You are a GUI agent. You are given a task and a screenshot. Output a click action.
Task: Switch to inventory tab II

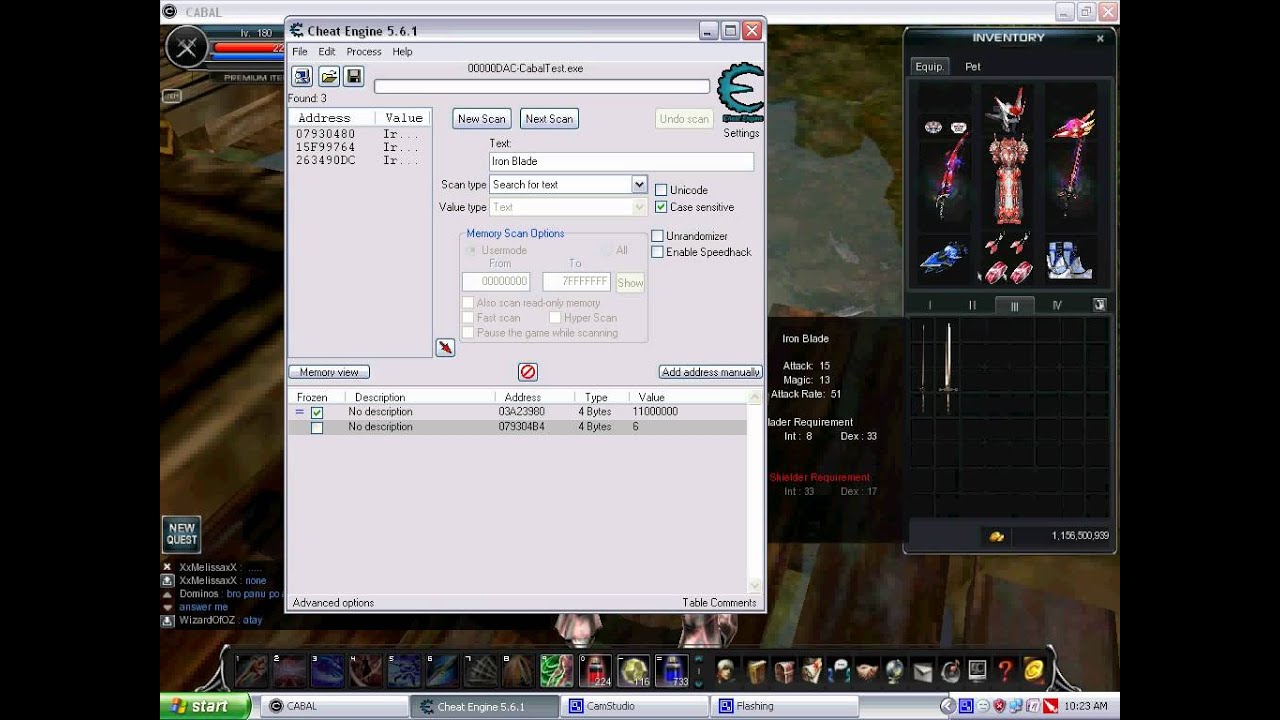coord(972,305)
